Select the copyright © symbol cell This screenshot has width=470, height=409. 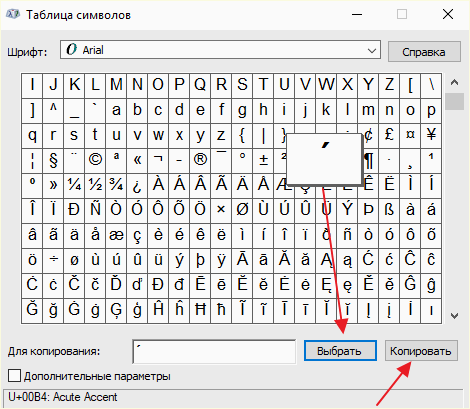95,161
